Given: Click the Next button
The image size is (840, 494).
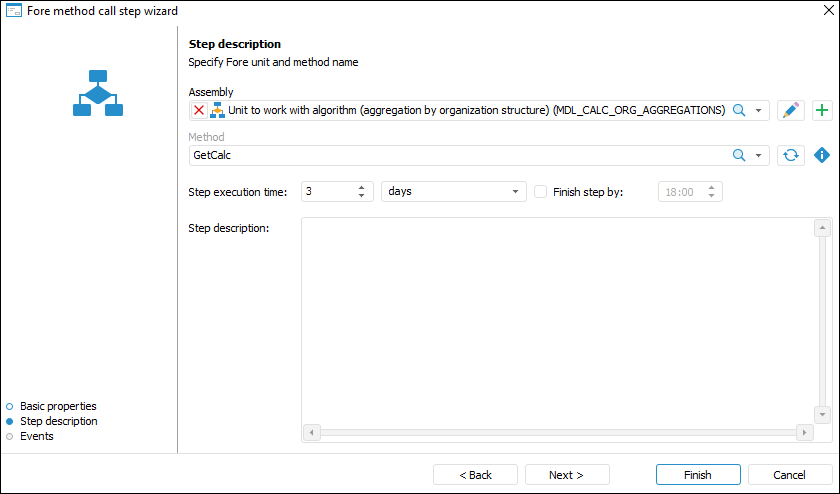Looking at the screenshot, I should click(566, 475).
